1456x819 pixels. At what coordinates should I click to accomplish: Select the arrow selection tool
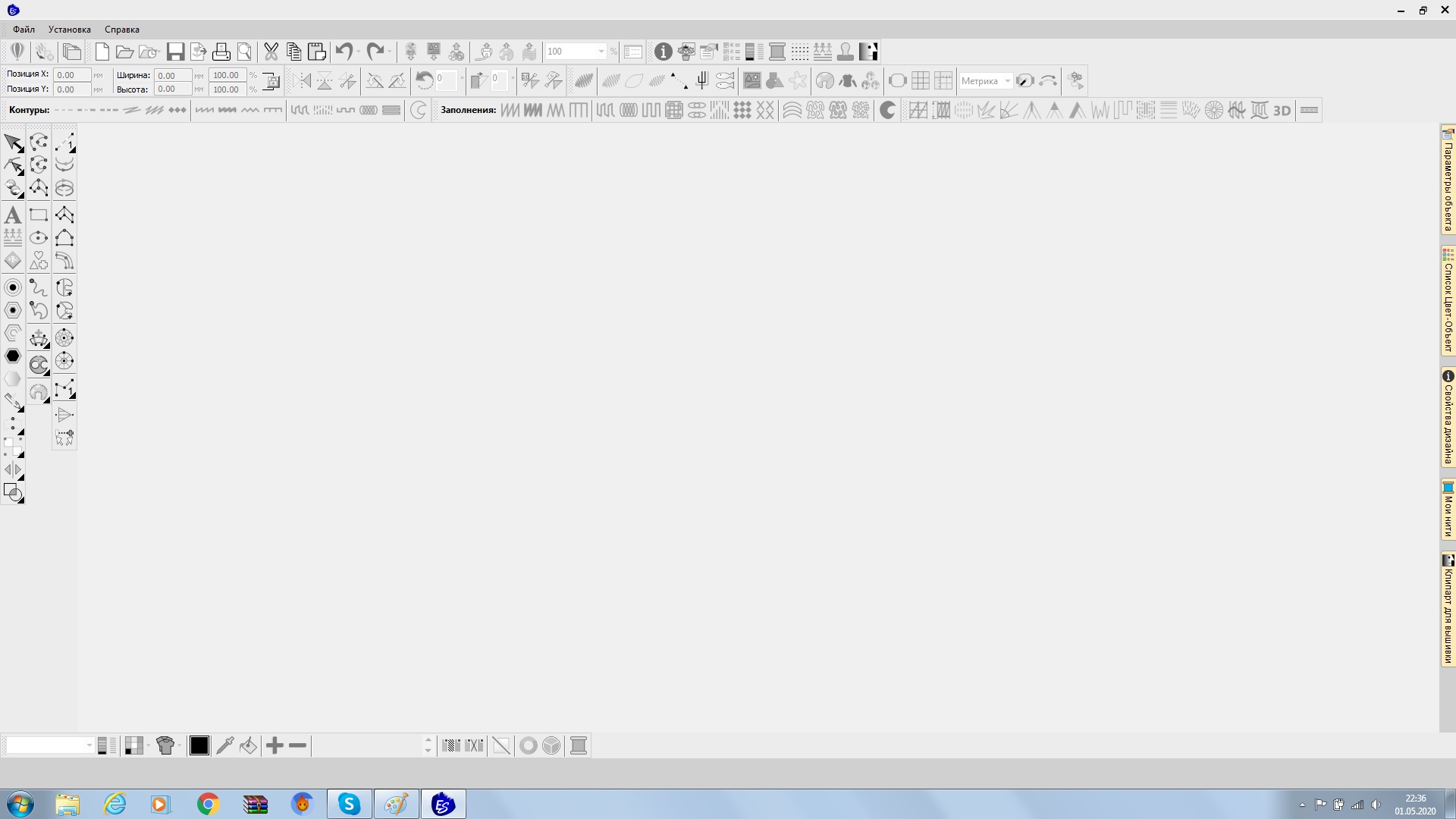(x=13, y=142)
